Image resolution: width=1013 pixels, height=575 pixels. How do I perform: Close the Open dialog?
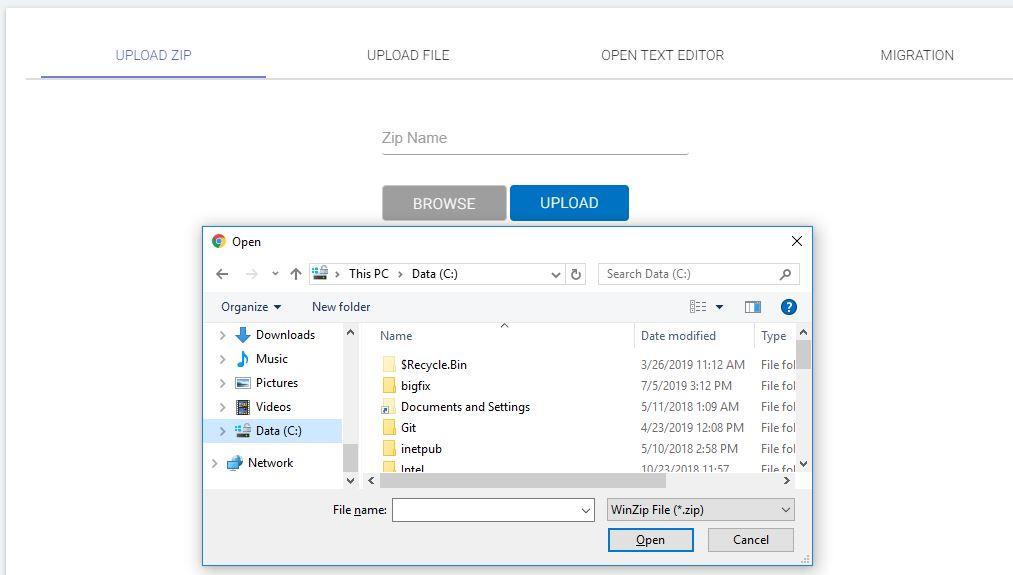coord(797,241)
